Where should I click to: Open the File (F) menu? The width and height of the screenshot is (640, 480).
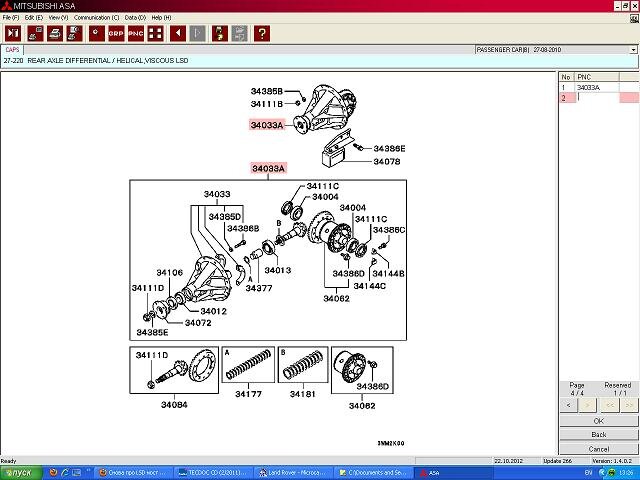tap(11, 17)
